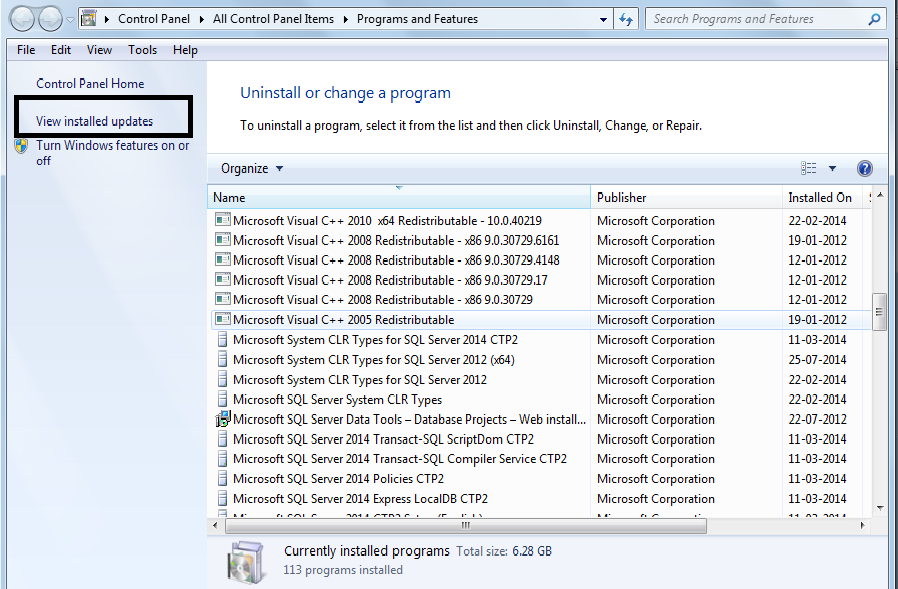The width and height of the screenshot is (898, 589).
Task: Expand the arrow after Control Panel breadcrumb
Action: click(201, 19)
